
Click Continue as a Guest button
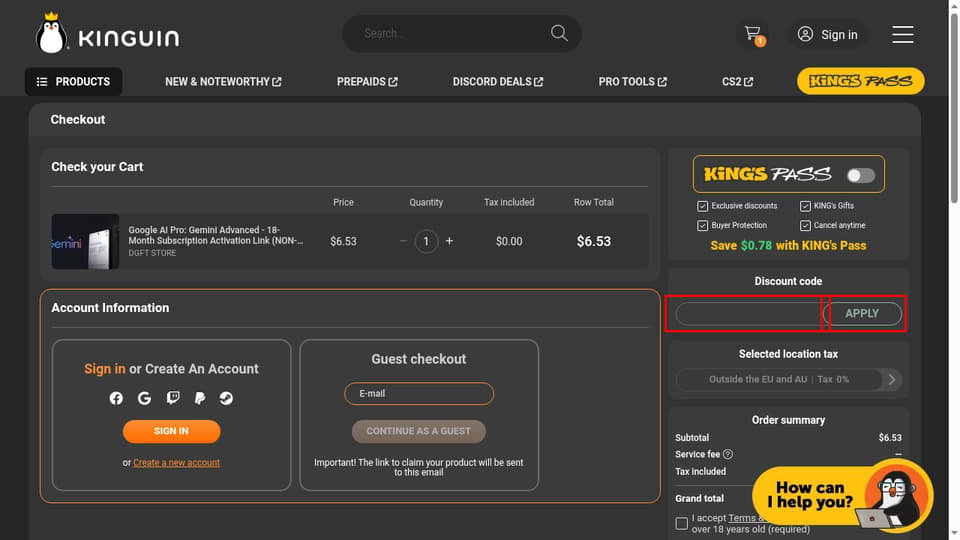click(419, 431)
